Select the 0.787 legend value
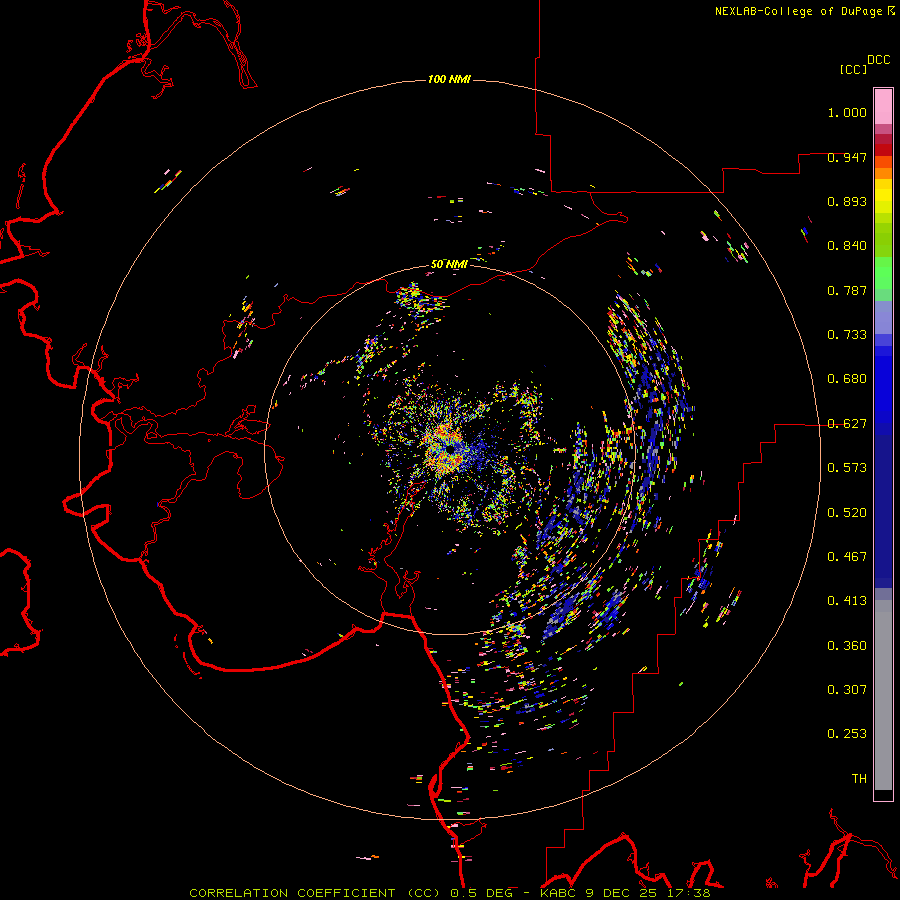Viewport: 900px width, 900px height. click(x=847, y=290)
